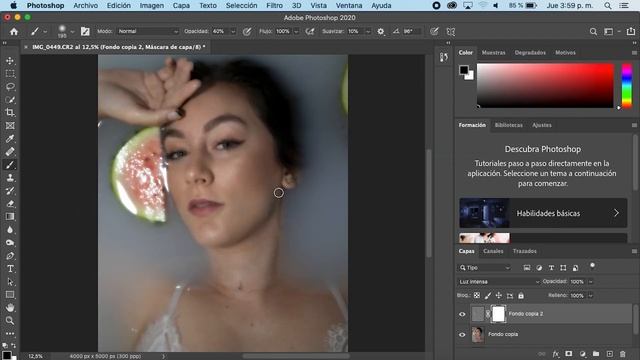Select the Pen tool
The height and width of the screenshot is (360, 640).
point(10,256)
